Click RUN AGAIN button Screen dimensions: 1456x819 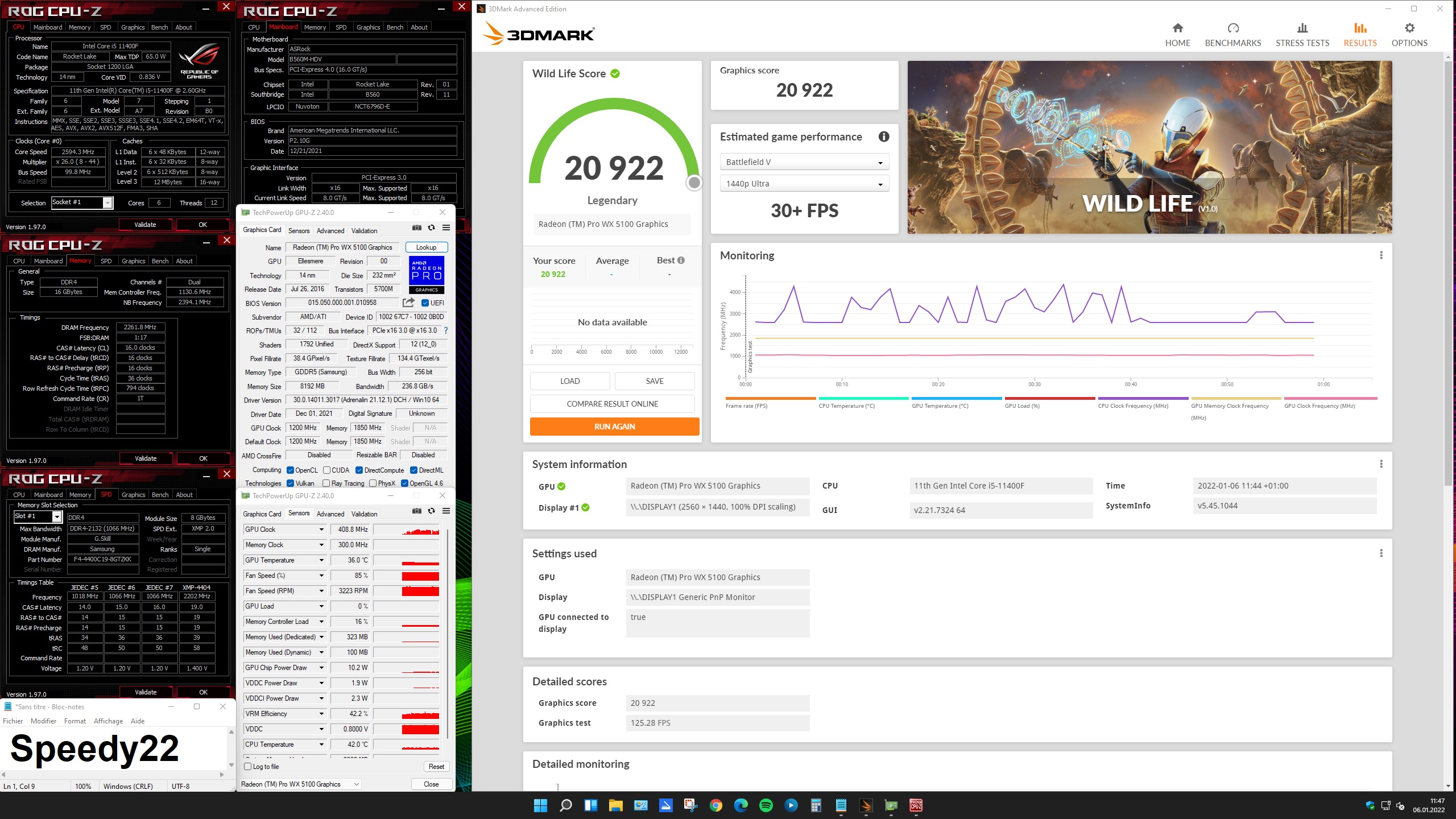pyautogui.click(x=614, y=427)
